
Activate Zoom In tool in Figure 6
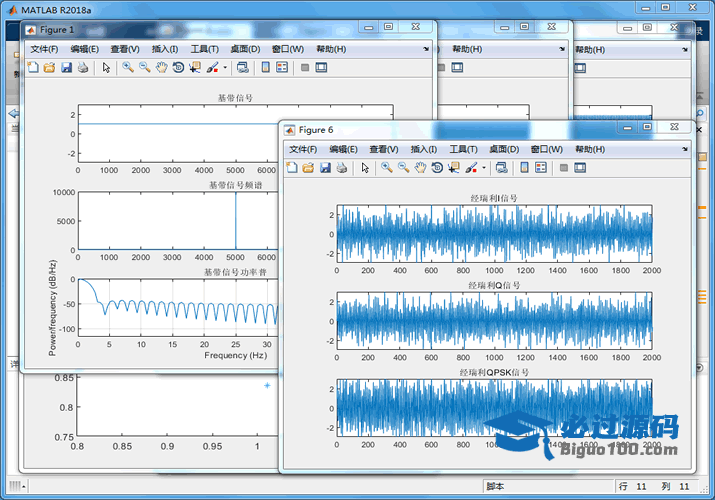387,168
